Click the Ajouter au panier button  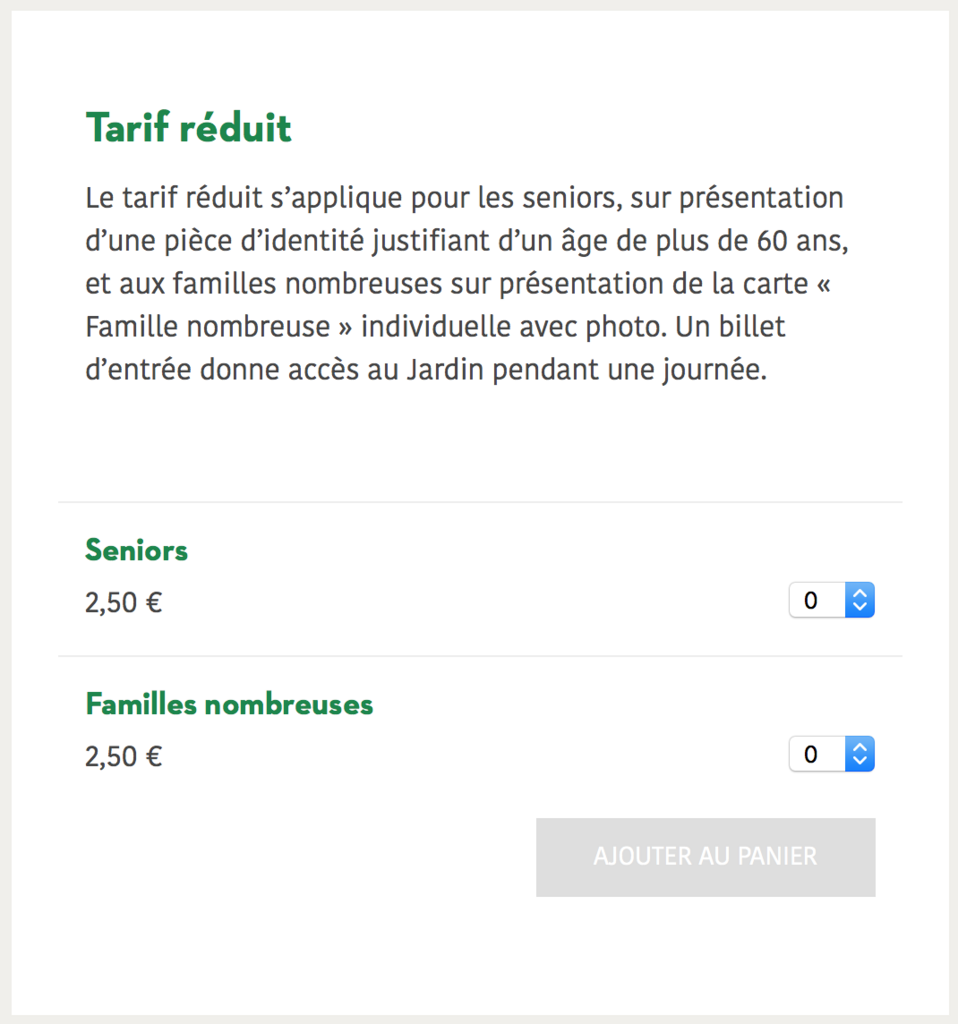pyautogui.click(x=706, y=857)
